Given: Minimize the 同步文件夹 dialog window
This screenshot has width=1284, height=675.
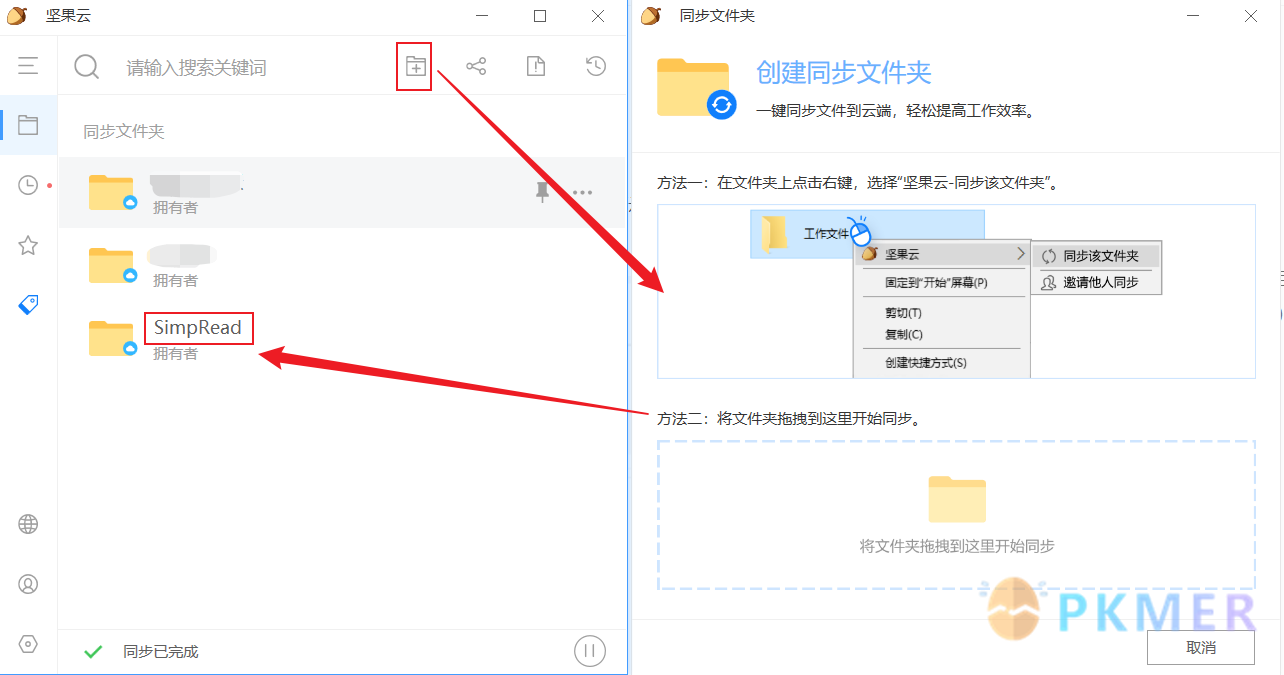Looking at the screenshot, I should click(1195, 16).
